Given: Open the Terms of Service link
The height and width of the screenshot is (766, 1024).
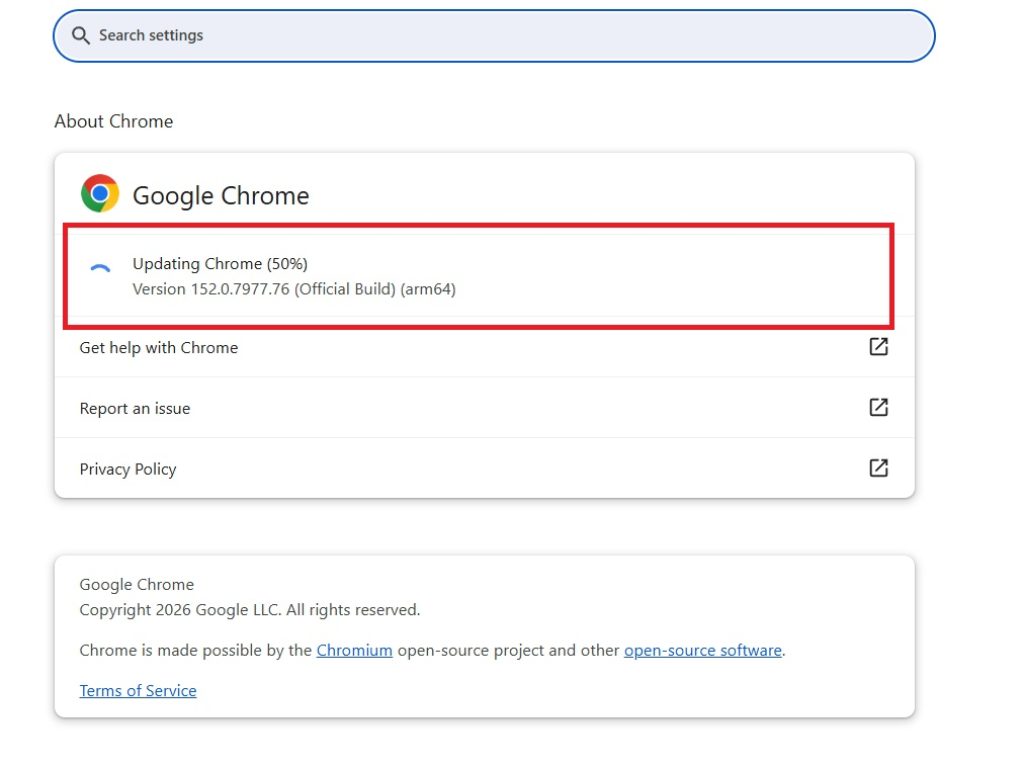Looking at the screenshot, I should pos(138,691).
